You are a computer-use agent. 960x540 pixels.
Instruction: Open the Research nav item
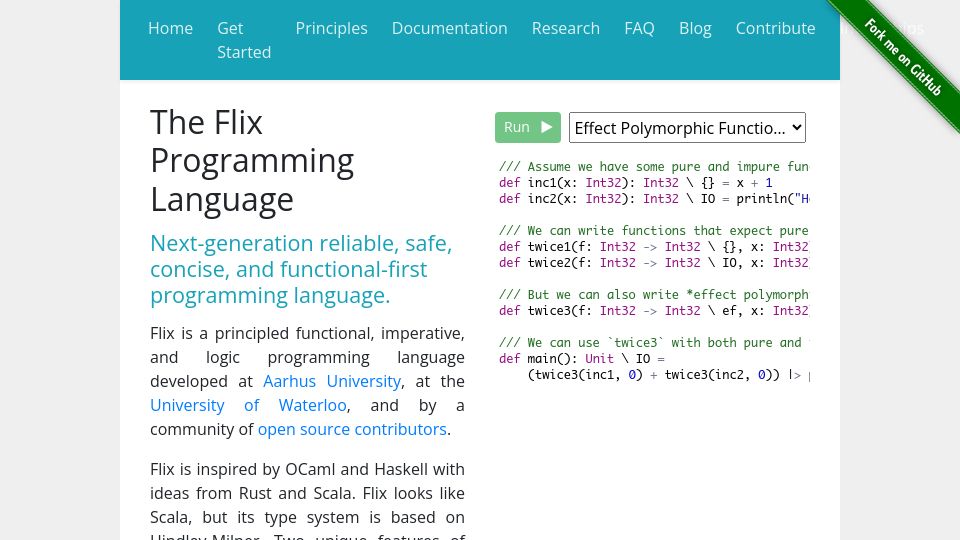566,28
